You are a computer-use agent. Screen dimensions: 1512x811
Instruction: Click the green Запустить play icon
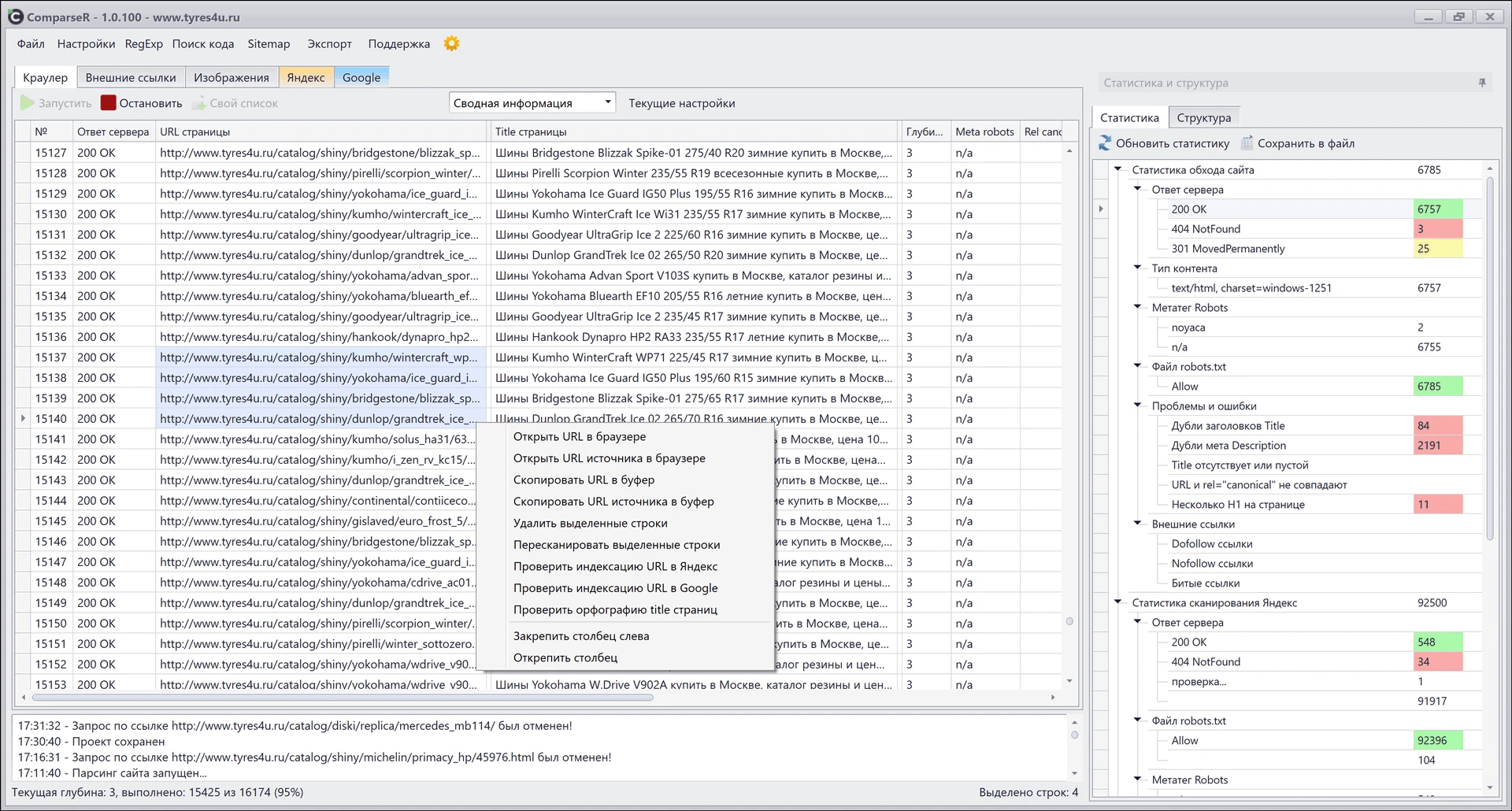[x=28, y=103]
